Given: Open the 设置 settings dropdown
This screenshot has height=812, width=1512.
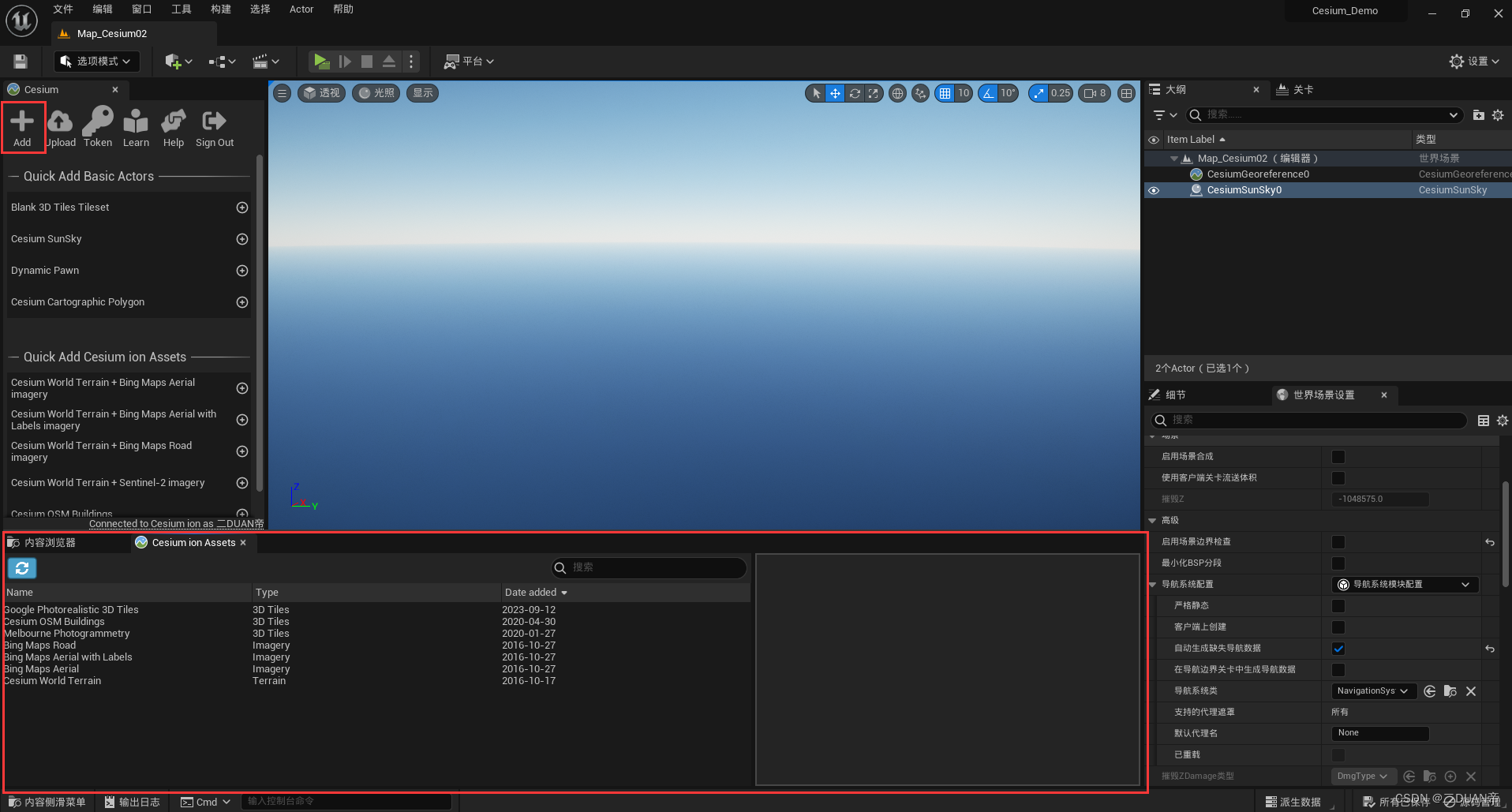Looking at the screenshot, I should (1474, 62).
